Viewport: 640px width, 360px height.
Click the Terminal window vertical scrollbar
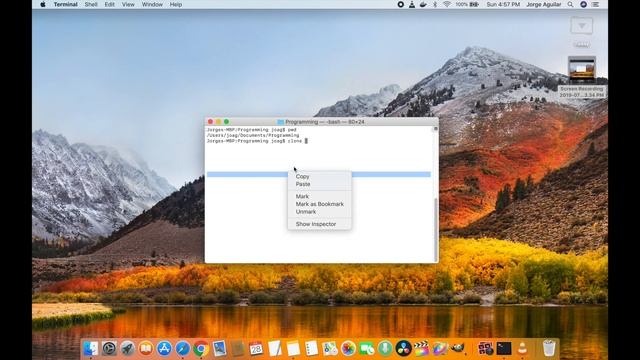pyautogui.click(x=436, y=229)
